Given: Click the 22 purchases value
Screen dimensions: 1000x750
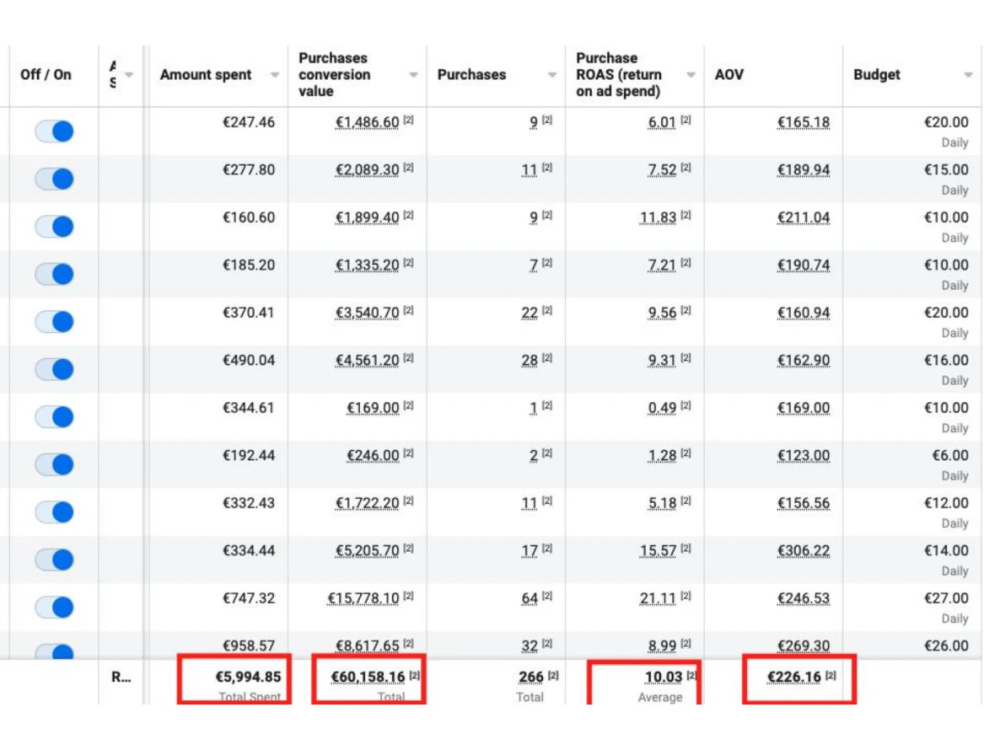Looking at the screenshot, I should pyautogui.click(x=529, y=313).
